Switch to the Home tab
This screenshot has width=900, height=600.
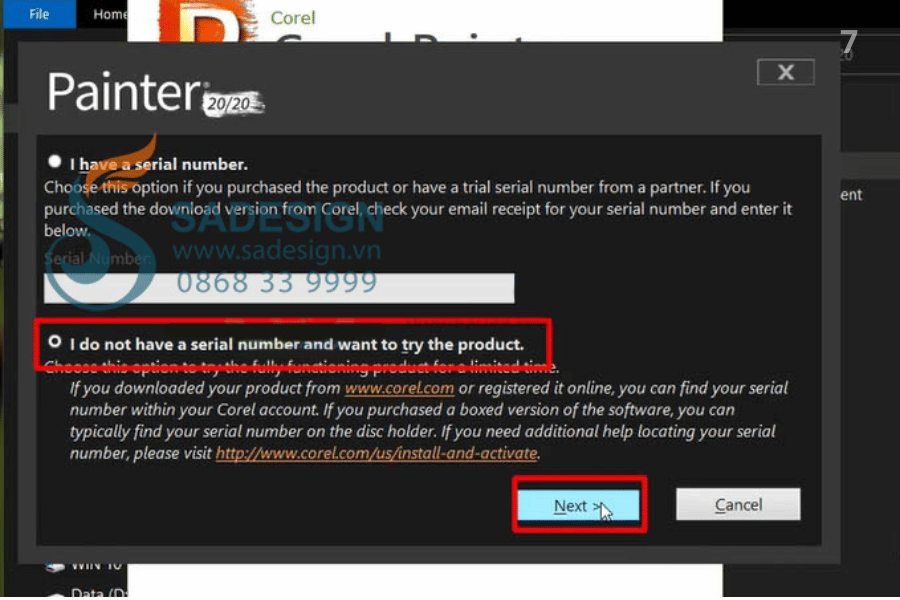(x=109, y=14)
